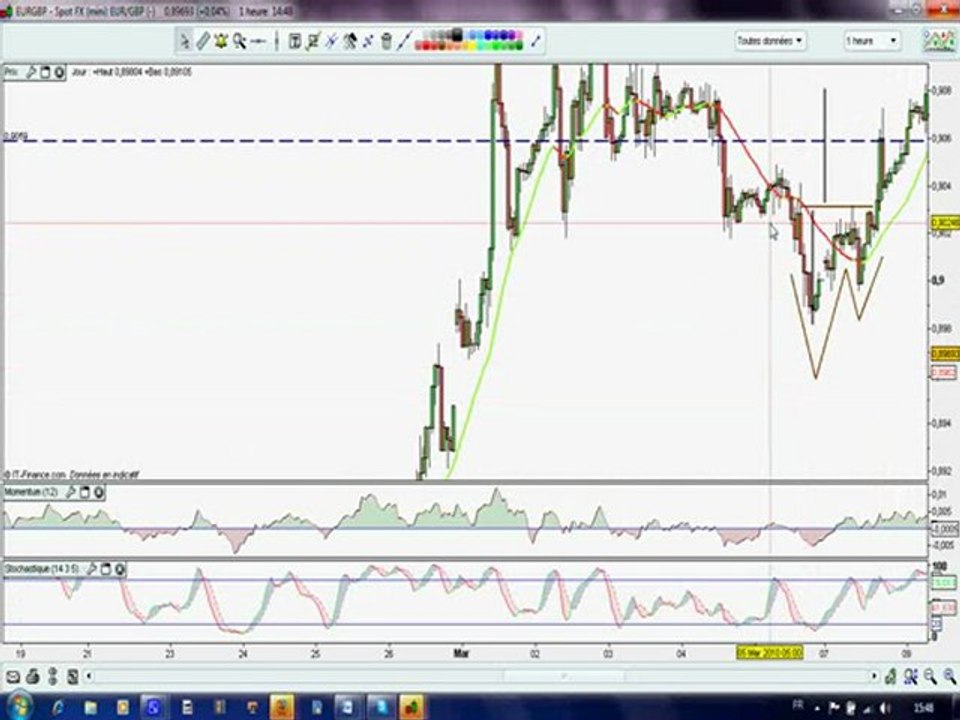
Task: Click the yellow date label on time axis
Action: 770,653
